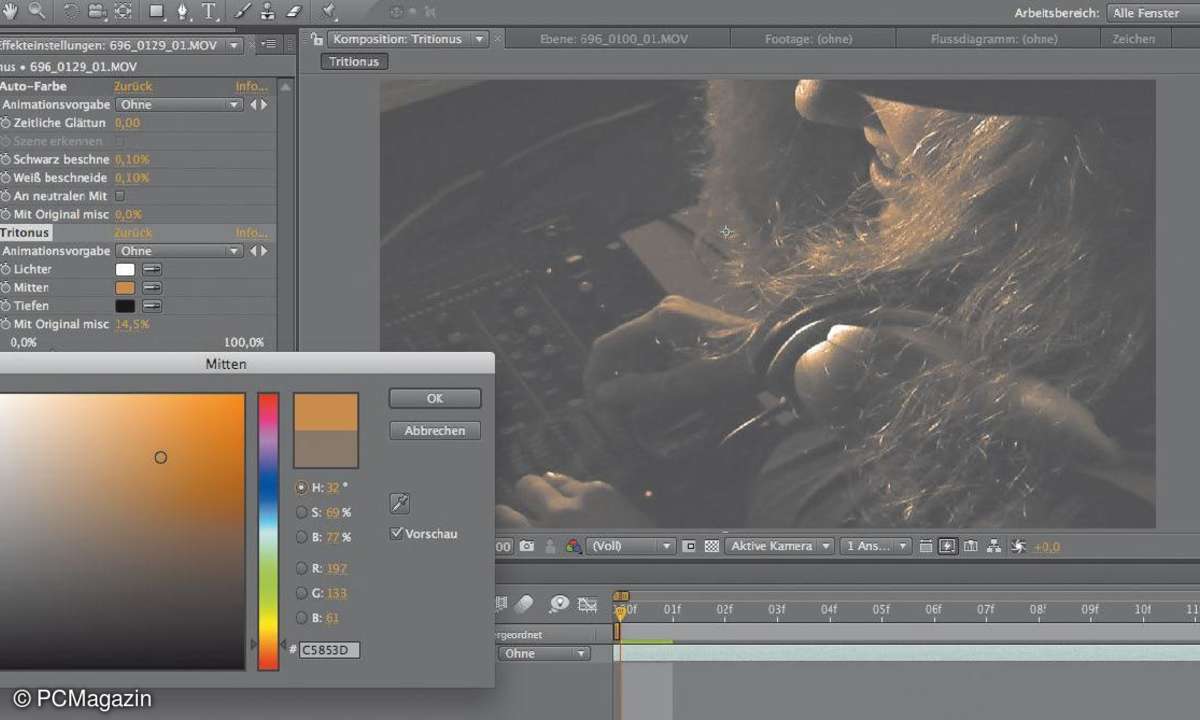Toggle the An neutralen Mit checkbox
Screen dimensions: 1200x720
tap(120, 196)
